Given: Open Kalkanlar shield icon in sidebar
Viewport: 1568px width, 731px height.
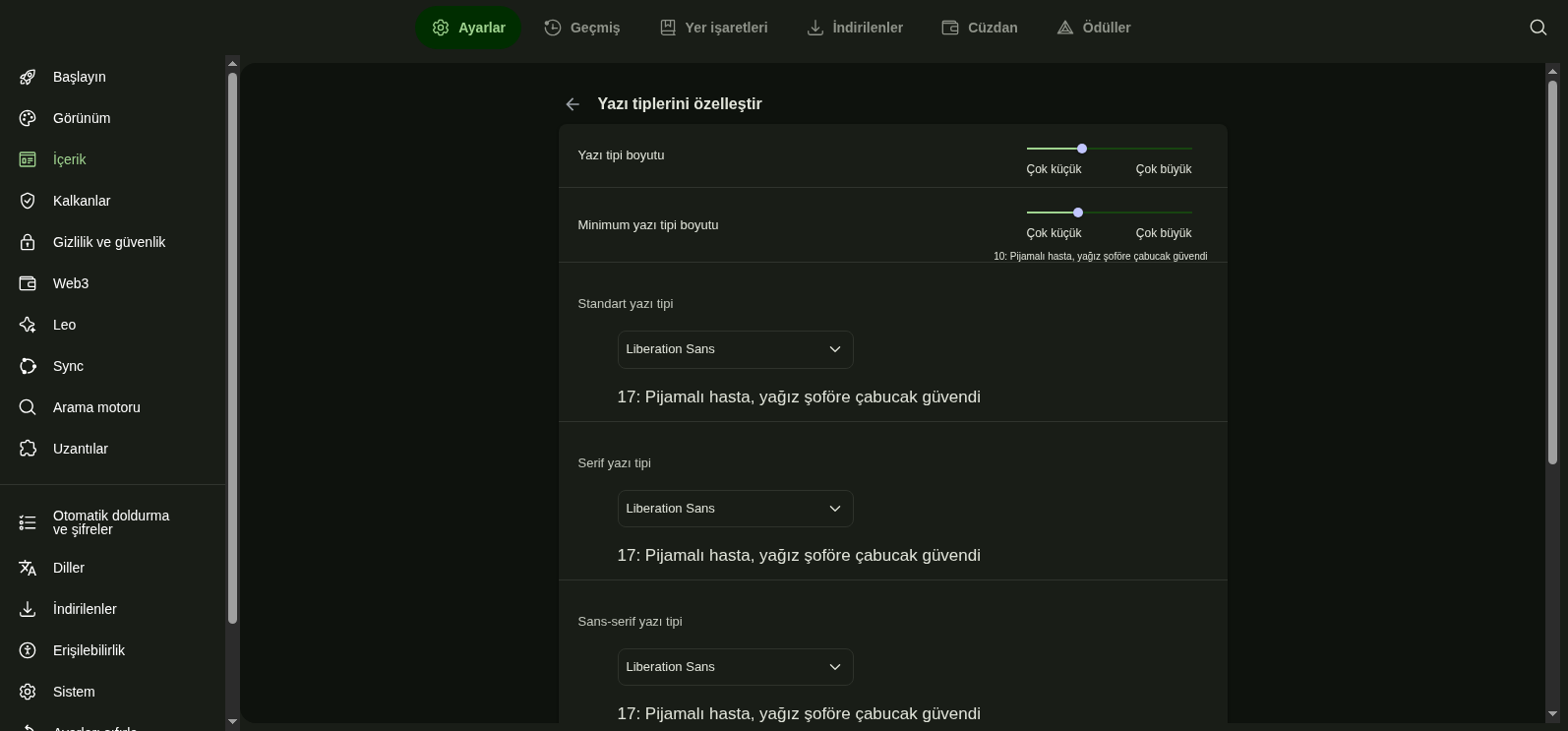Looking at the screenshot, I should (28, 201).
